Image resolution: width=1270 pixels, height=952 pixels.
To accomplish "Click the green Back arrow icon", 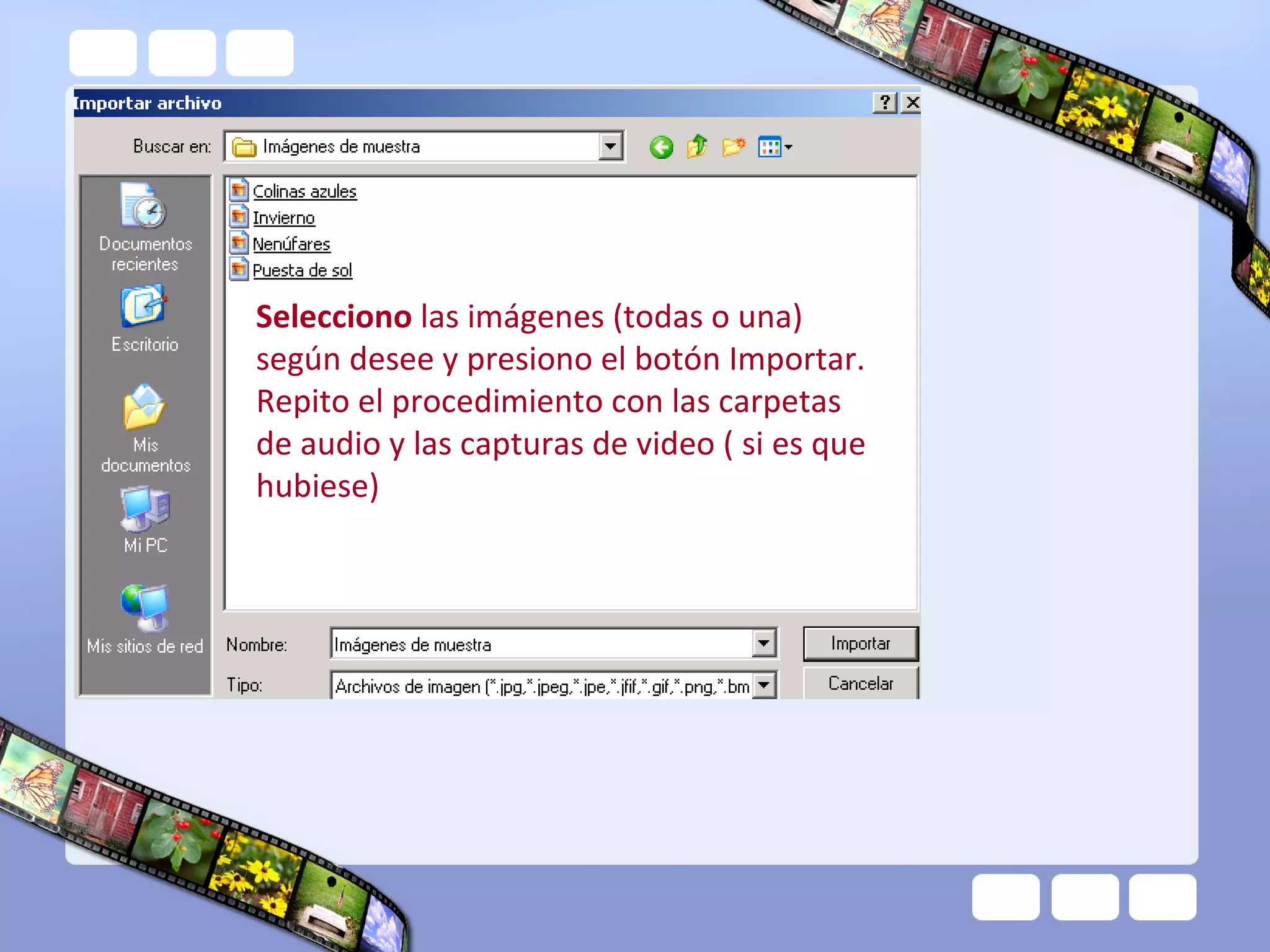I will click(661, 148).
